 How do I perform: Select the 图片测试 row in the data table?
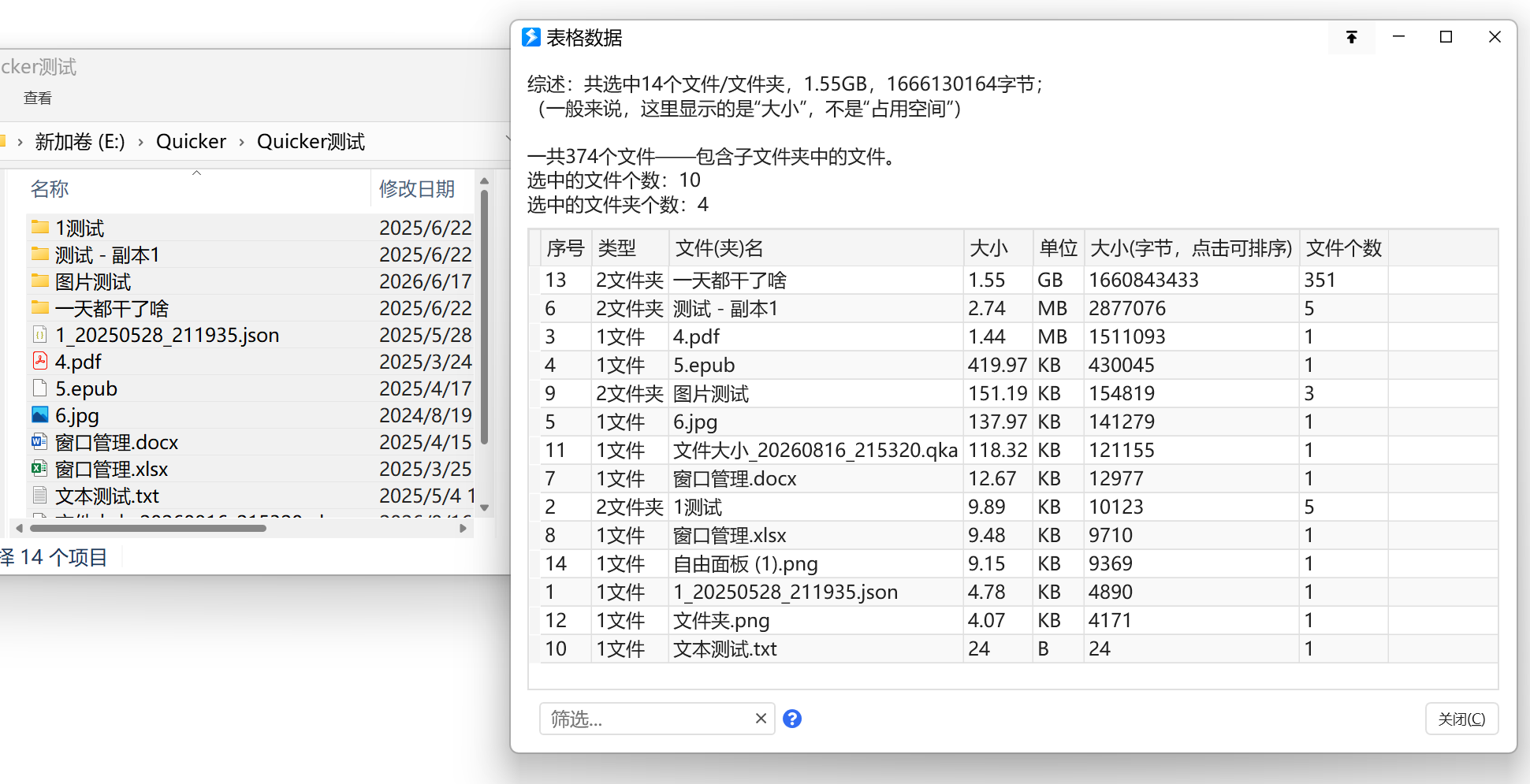point(1014,393)
